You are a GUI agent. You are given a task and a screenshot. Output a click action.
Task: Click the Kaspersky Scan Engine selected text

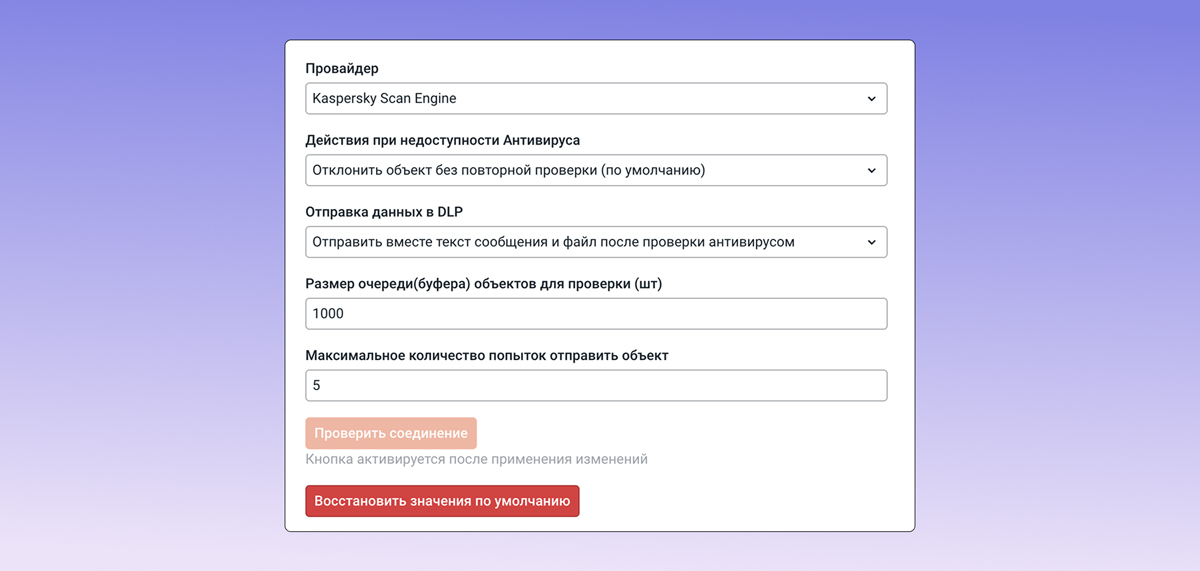(384, 99)
